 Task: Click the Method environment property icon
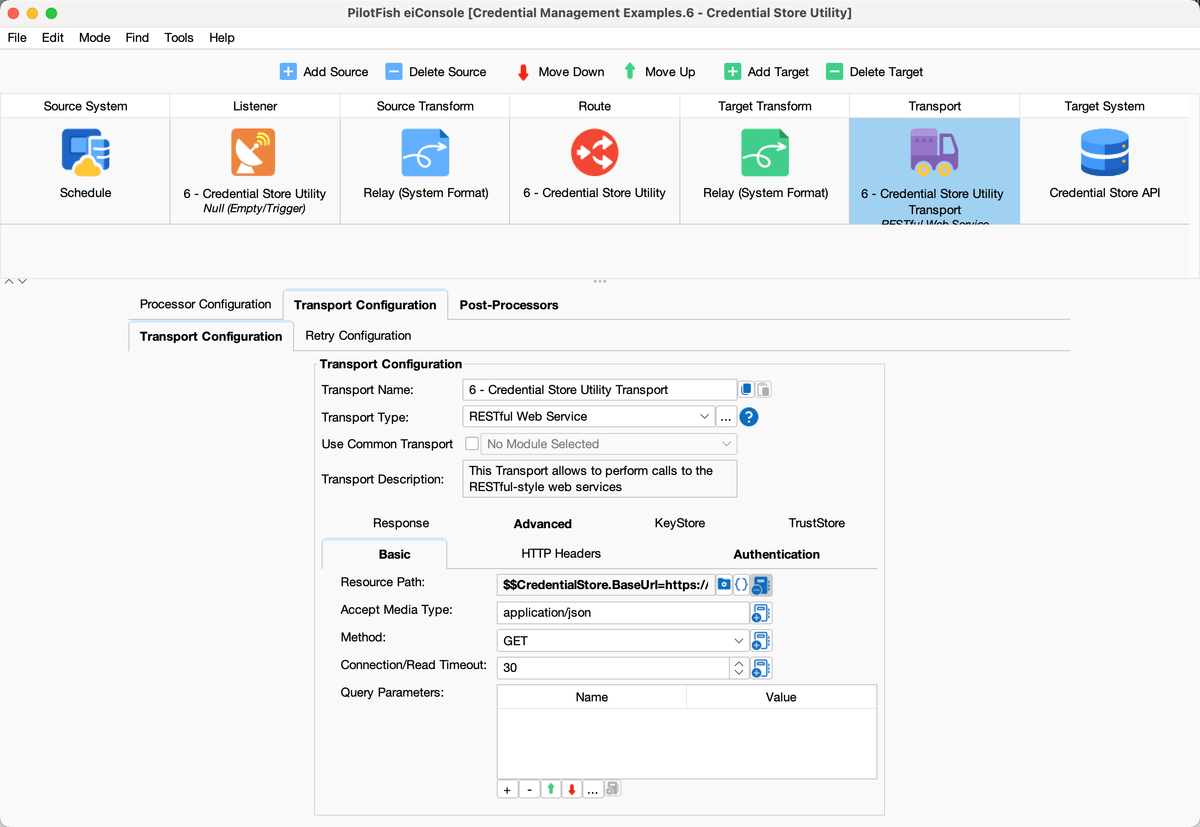click(x=761, y=640)
